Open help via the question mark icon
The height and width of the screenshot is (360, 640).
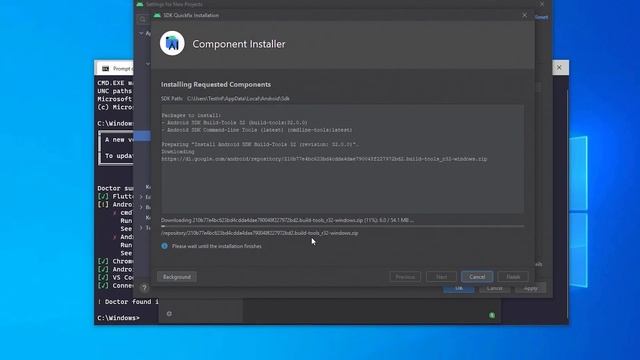(x=144, y=288)
